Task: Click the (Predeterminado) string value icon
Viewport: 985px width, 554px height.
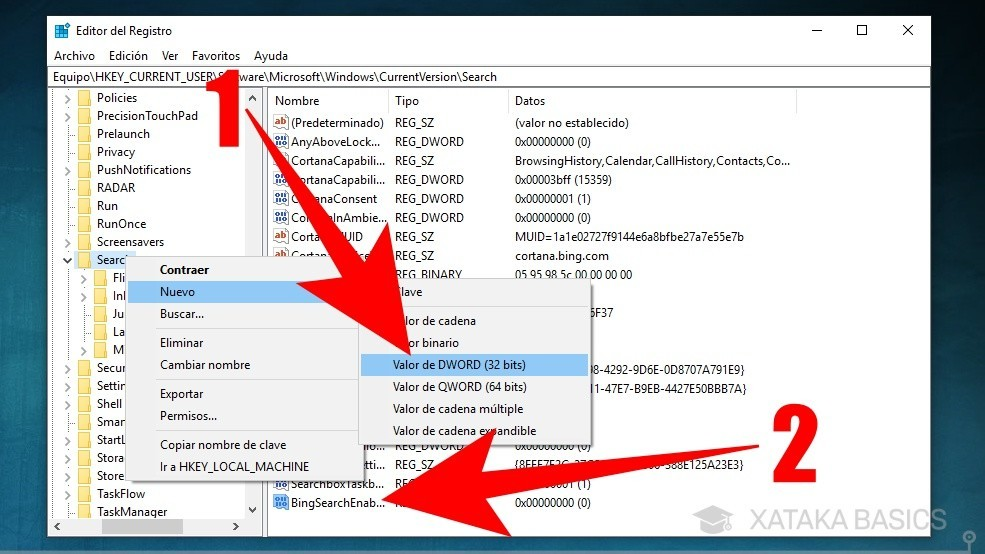Action: pos(281,122)
